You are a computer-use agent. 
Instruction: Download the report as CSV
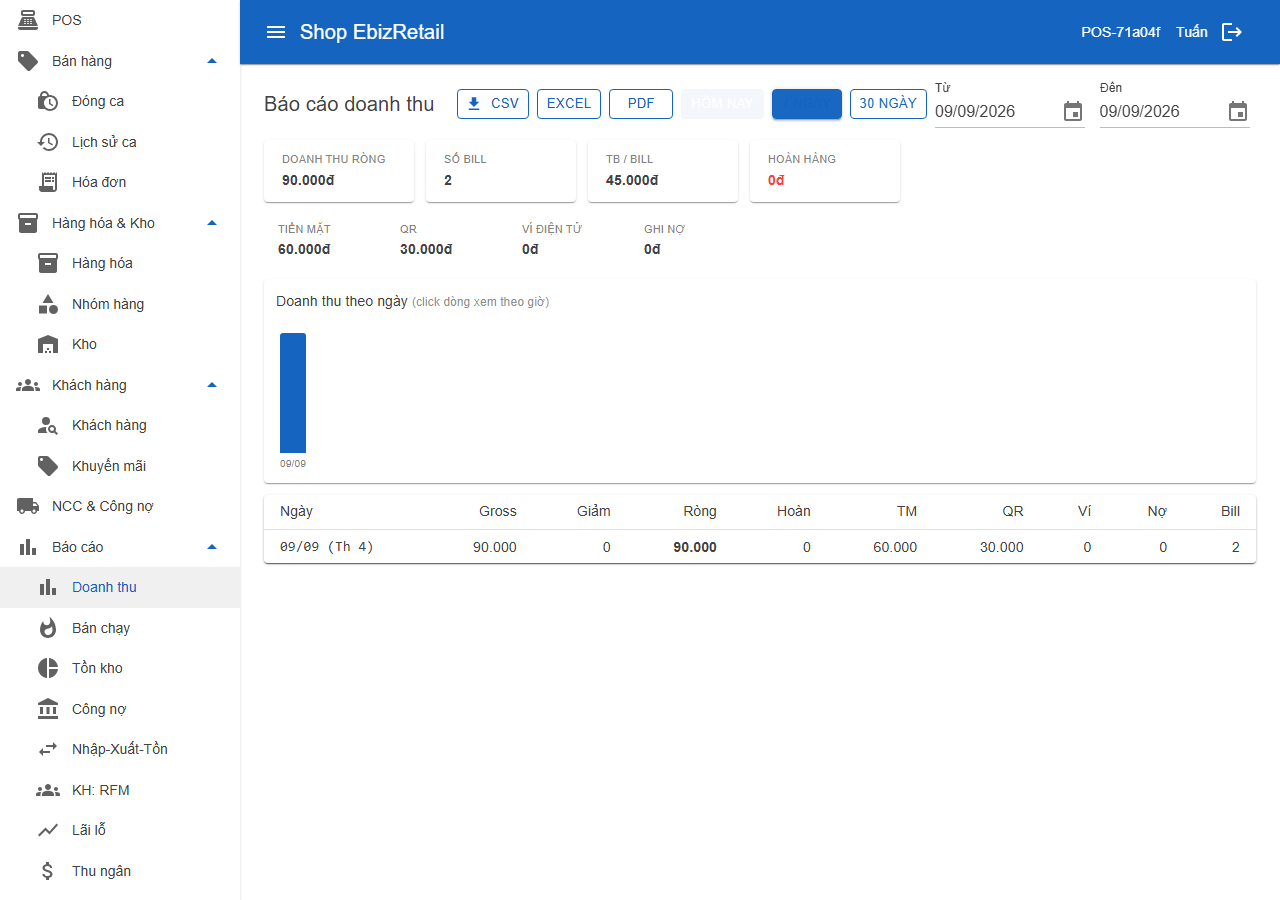pyautogui.click(x=493, y=104)
